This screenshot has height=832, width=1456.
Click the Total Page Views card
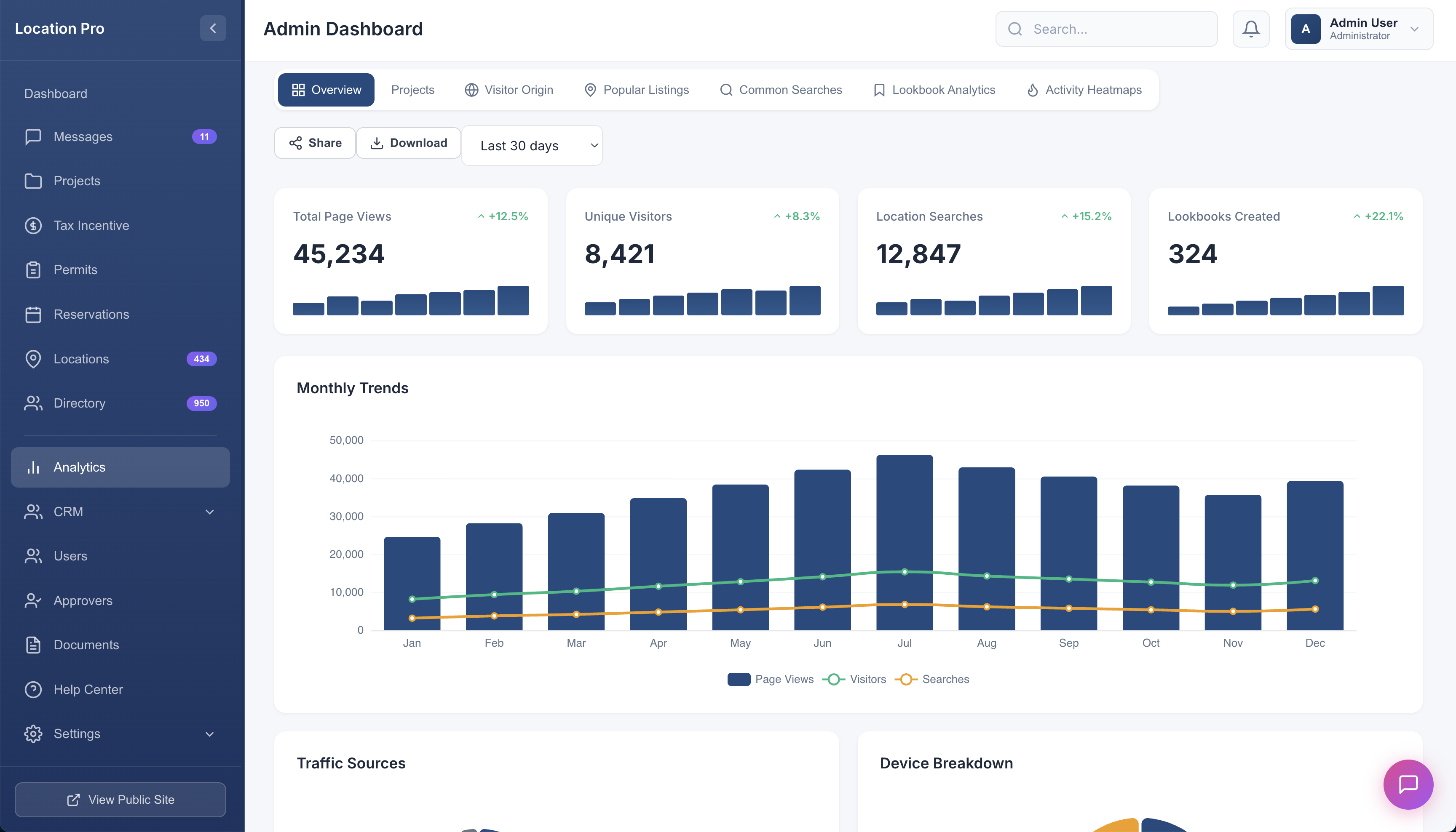click(410, 261)
